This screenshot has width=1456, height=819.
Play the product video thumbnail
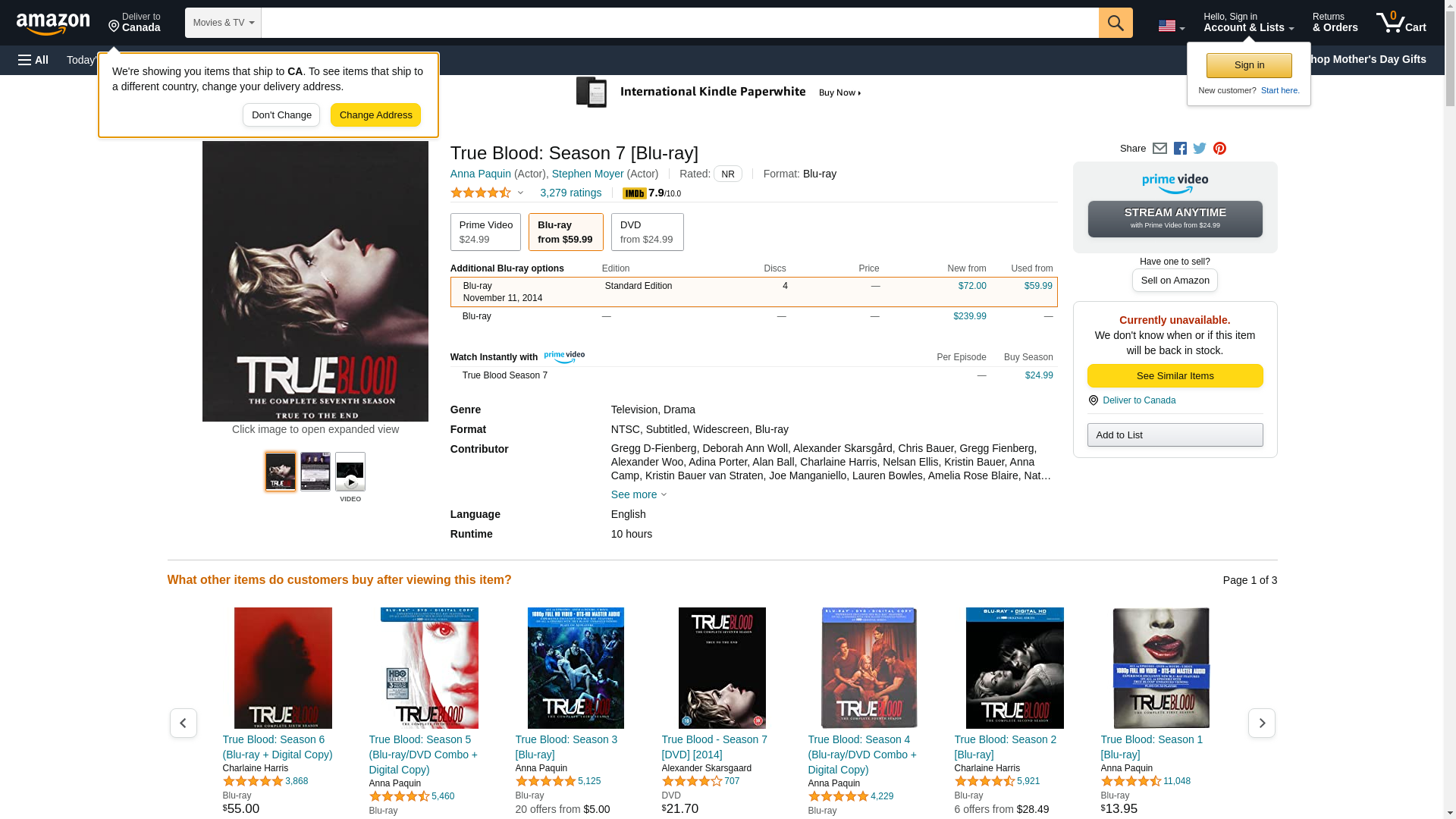pyautogui.click(x=350, y=472)
